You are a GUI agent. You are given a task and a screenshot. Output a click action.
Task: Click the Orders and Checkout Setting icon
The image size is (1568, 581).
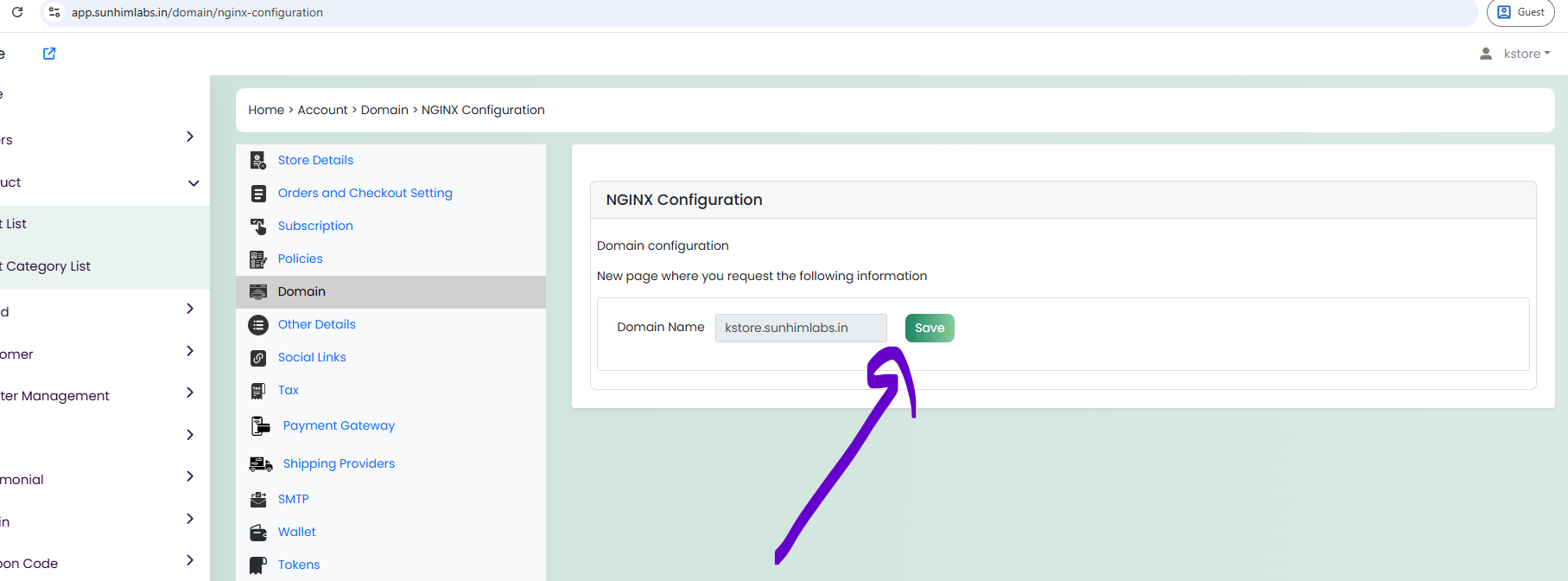[258, 194]
